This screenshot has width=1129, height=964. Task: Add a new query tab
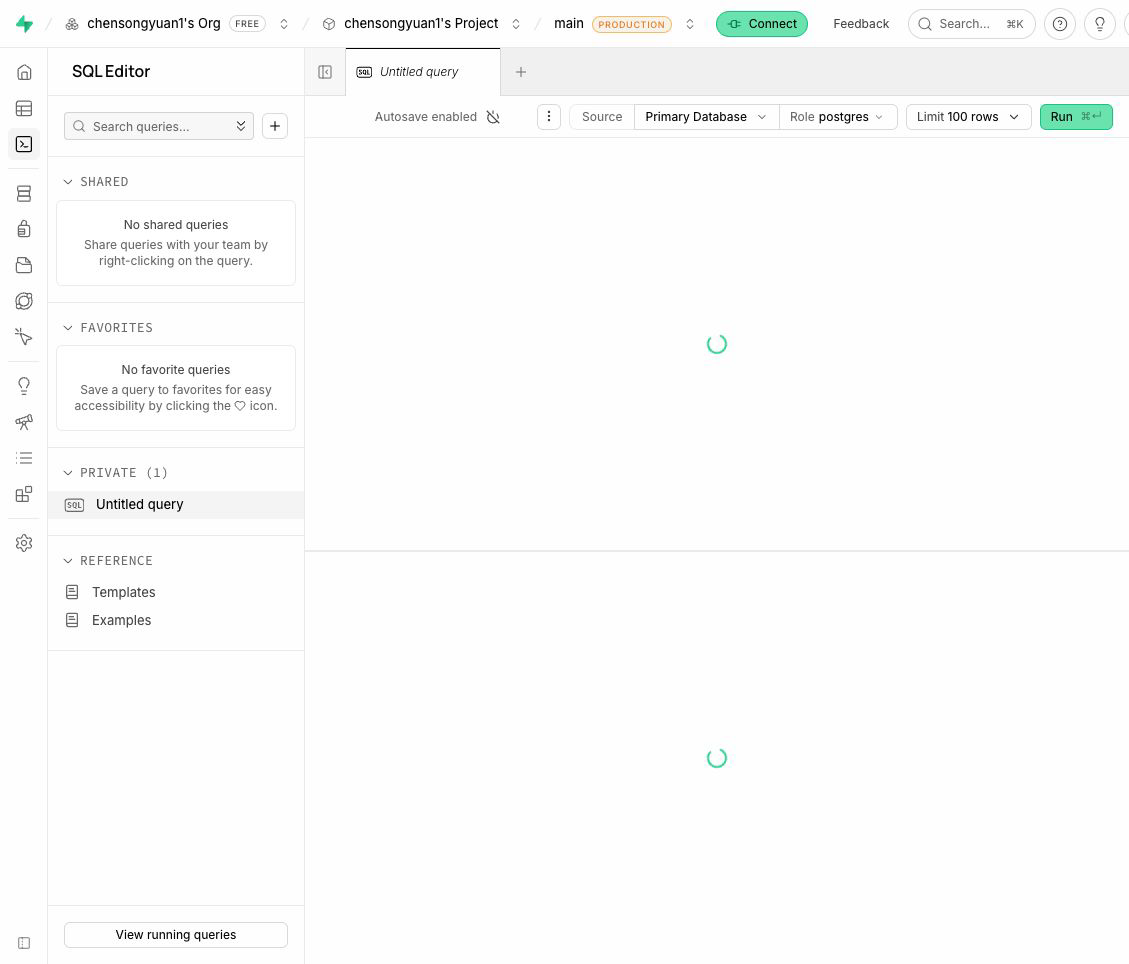point(521,72)
